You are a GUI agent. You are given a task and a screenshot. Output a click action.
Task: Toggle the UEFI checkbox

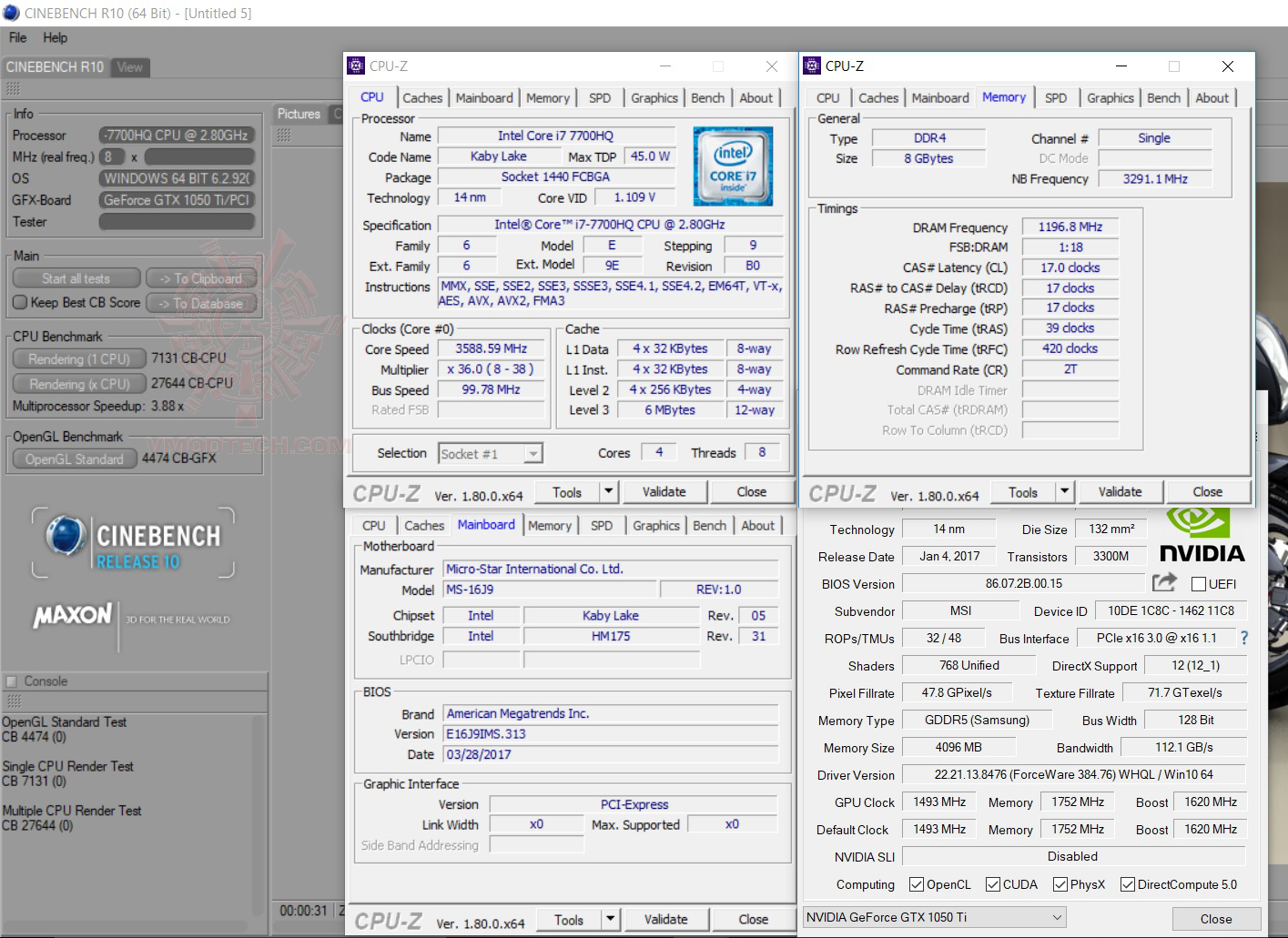pyautogui.click(x=1199, y=584)
